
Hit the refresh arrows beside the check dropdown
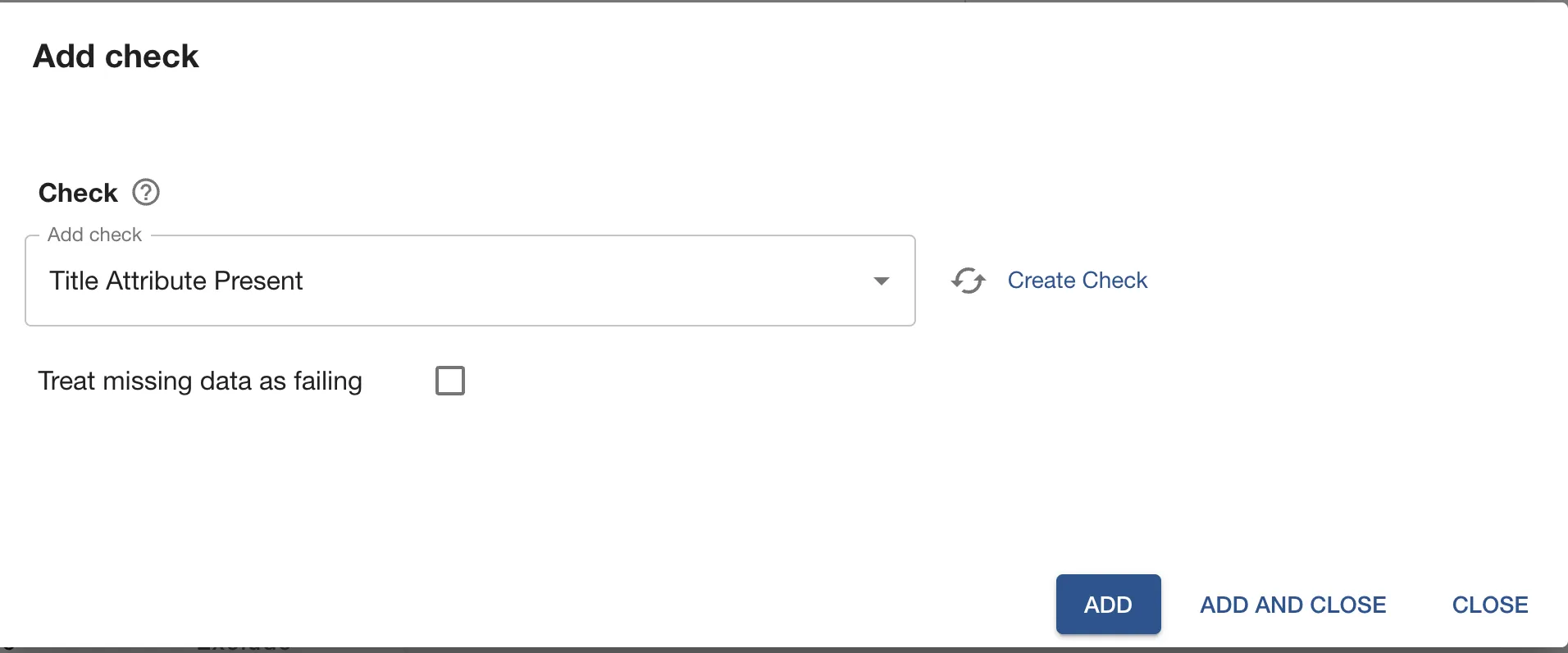pos(969,281)
